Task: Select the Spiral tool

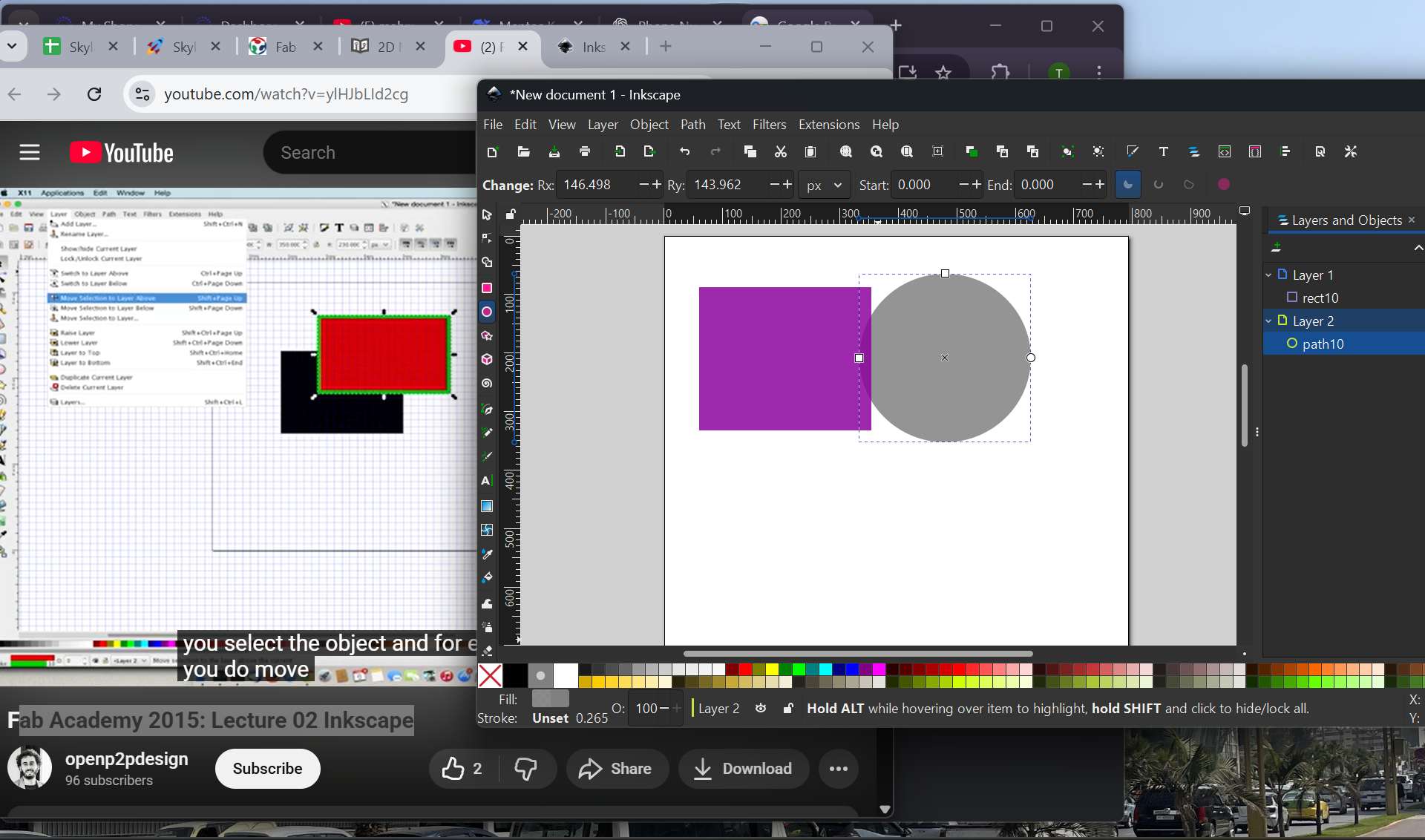Action: (x=487, y=384)
